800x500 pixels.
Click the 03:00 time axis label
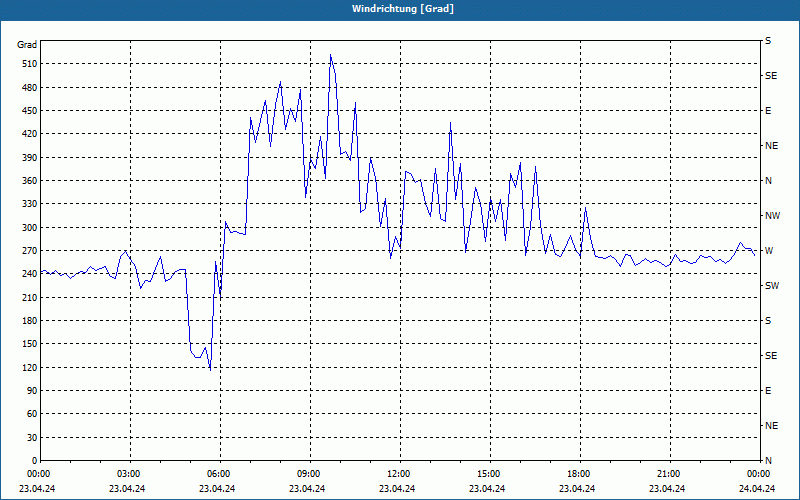click(127, 474)
